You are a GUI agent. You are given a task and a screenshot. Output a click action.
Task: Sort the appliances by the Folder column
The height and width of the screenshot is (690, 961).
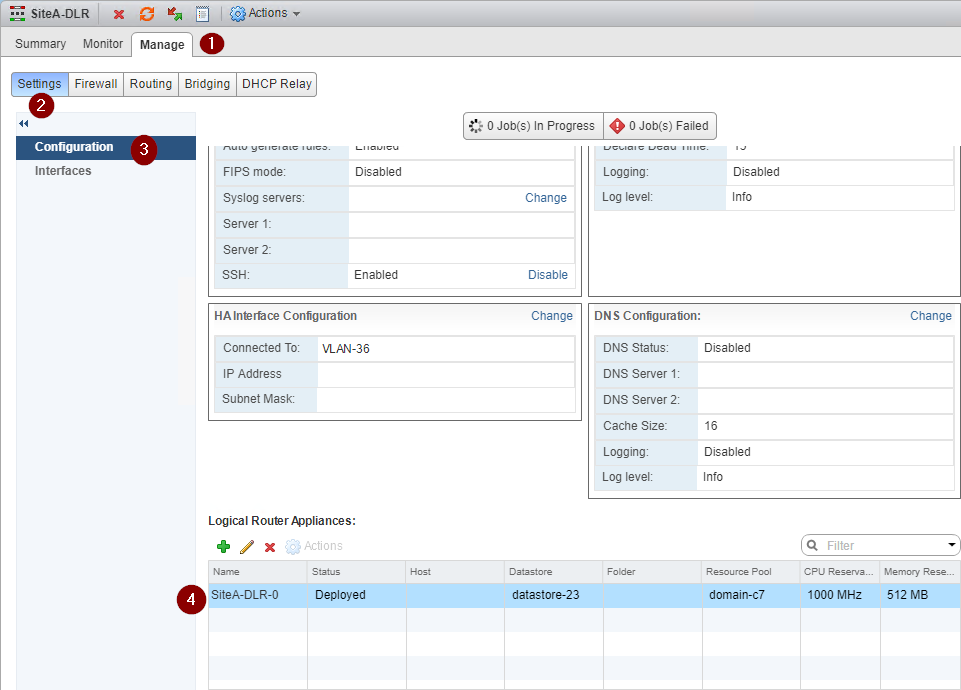(653, 572)
